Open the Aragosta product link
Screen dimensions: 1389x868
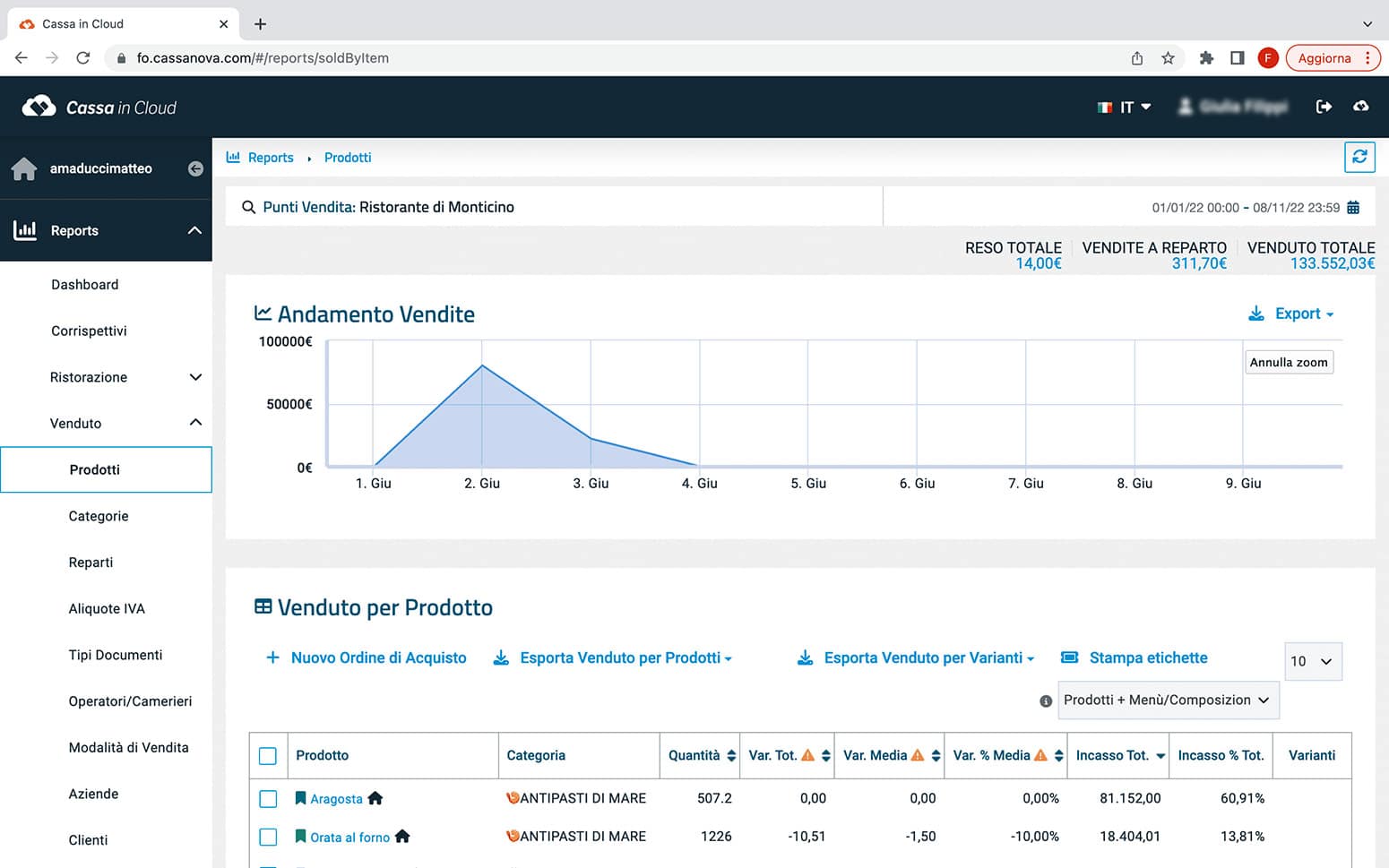pos(336,799)
